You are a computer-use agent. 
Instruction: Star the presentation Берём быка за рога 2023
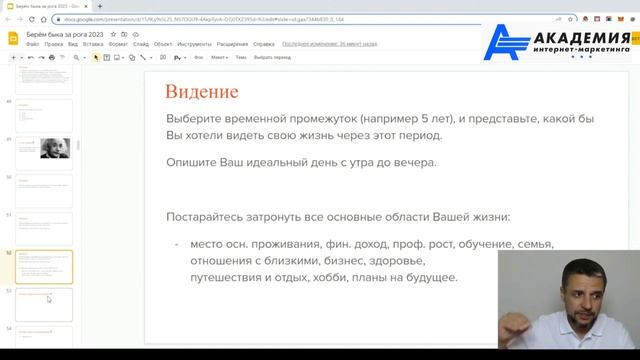pyautogui.click(x=113, y=34)
